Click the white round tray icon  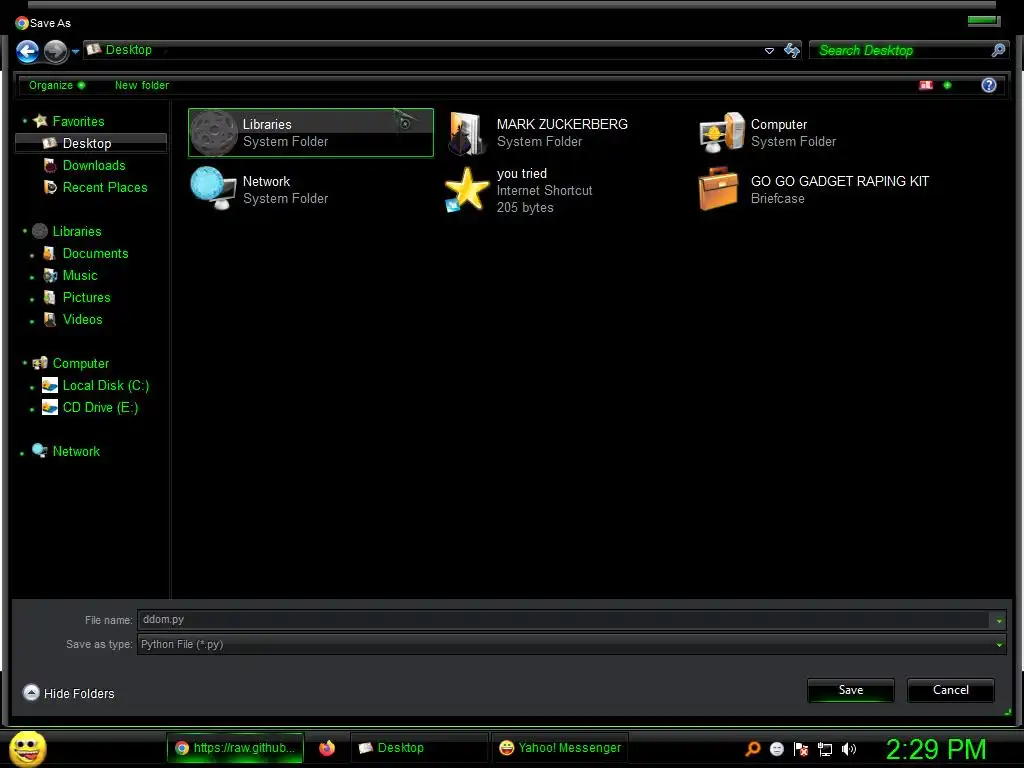click(776, 749)
